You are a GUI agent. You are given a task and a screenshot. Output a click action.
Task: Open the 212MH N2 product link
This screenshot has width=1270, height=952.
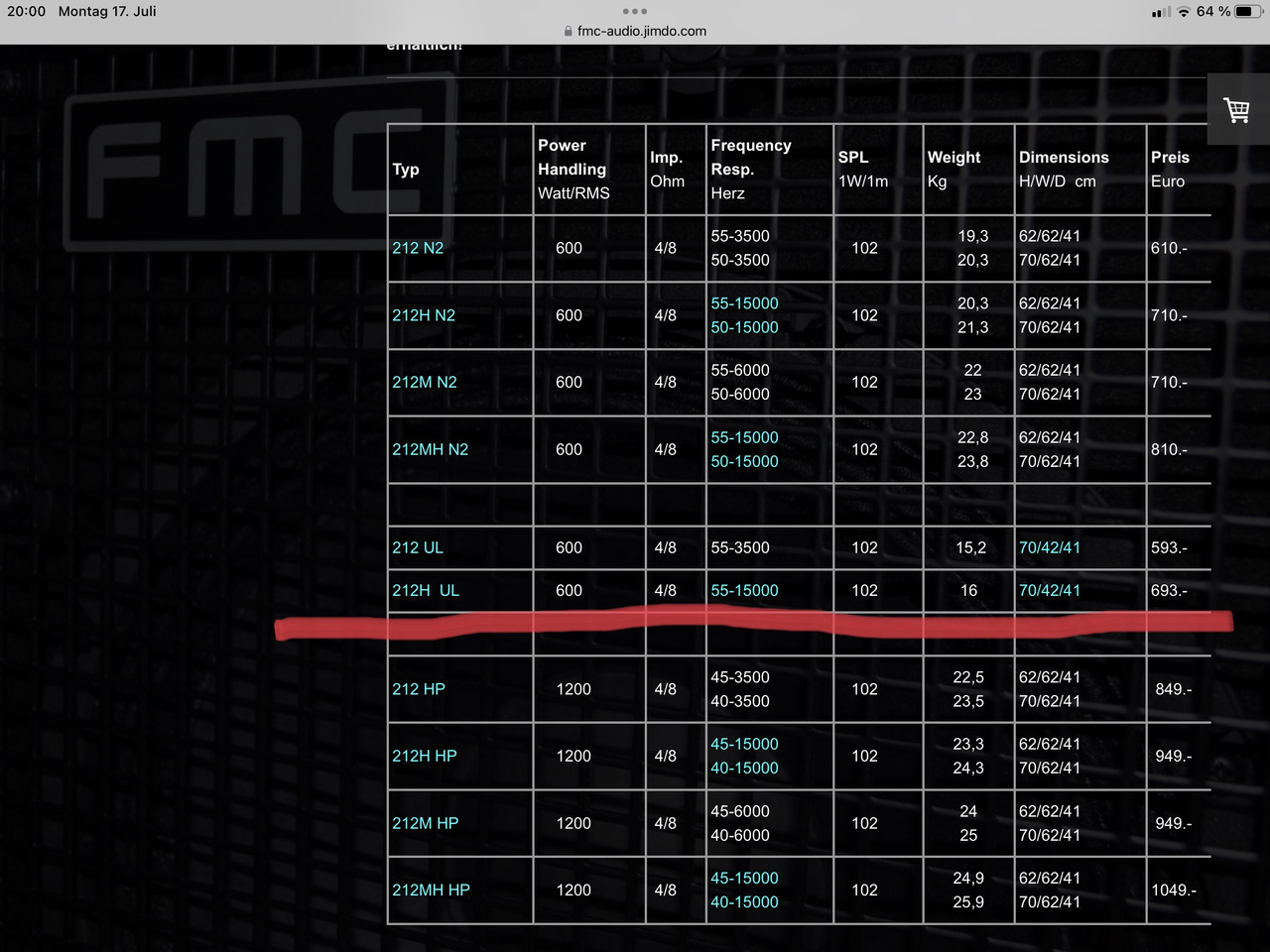[430, 449]
